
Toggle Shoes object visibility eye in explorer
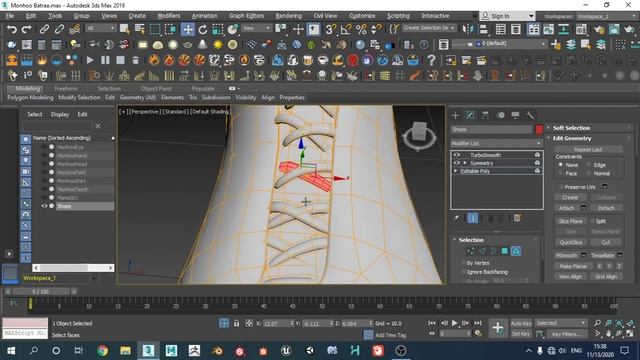[x=44, y=206]
